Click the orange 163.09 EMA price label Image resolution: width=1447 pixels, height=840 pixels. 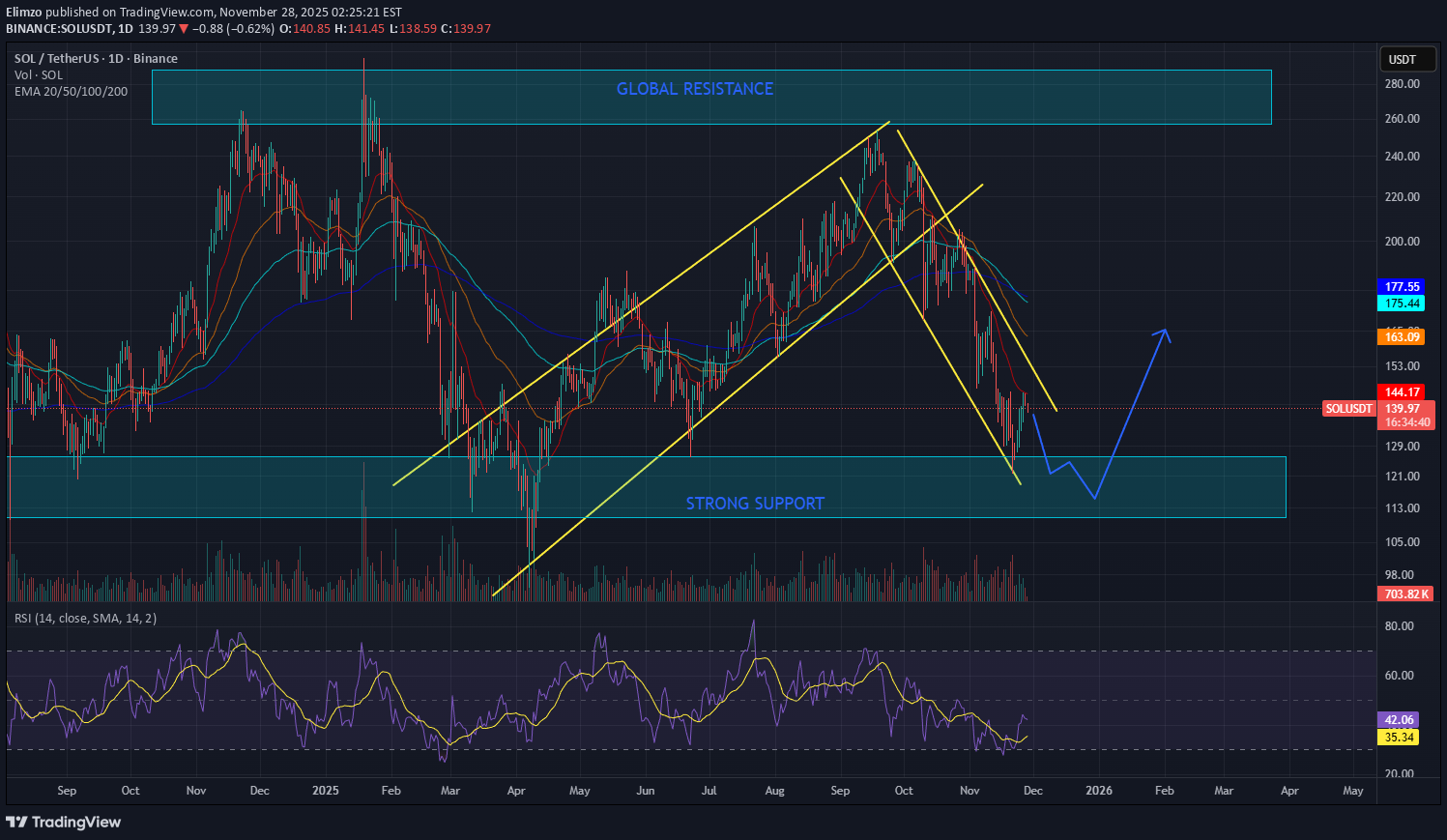(x=1402, y=337)
